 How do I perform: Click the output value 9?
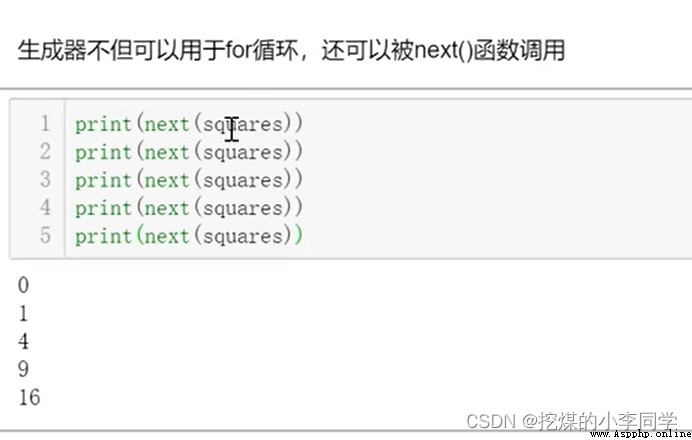click(23, 369)
